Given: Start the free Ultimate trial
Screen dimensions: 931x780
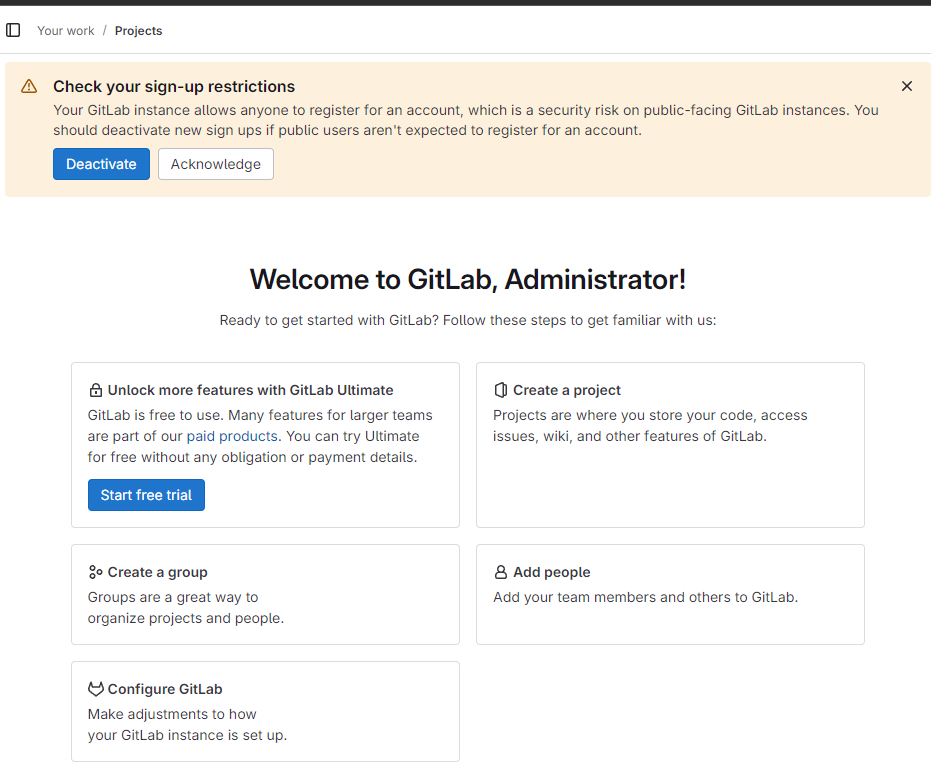Looking at the screenshot, I should click(x=146, y=495).
